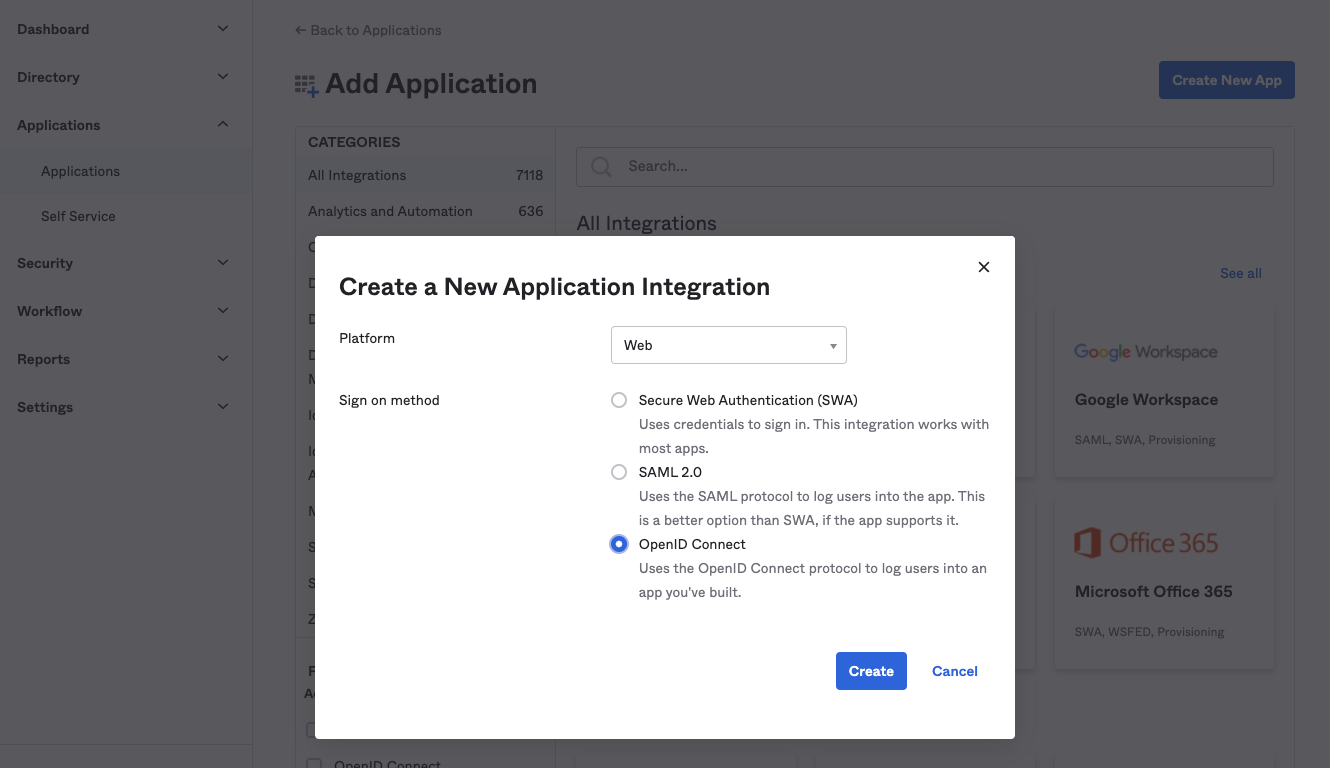The image size is (1330, 768).
Task: Click Back to Applications link
Action: (x=368, y=30)
